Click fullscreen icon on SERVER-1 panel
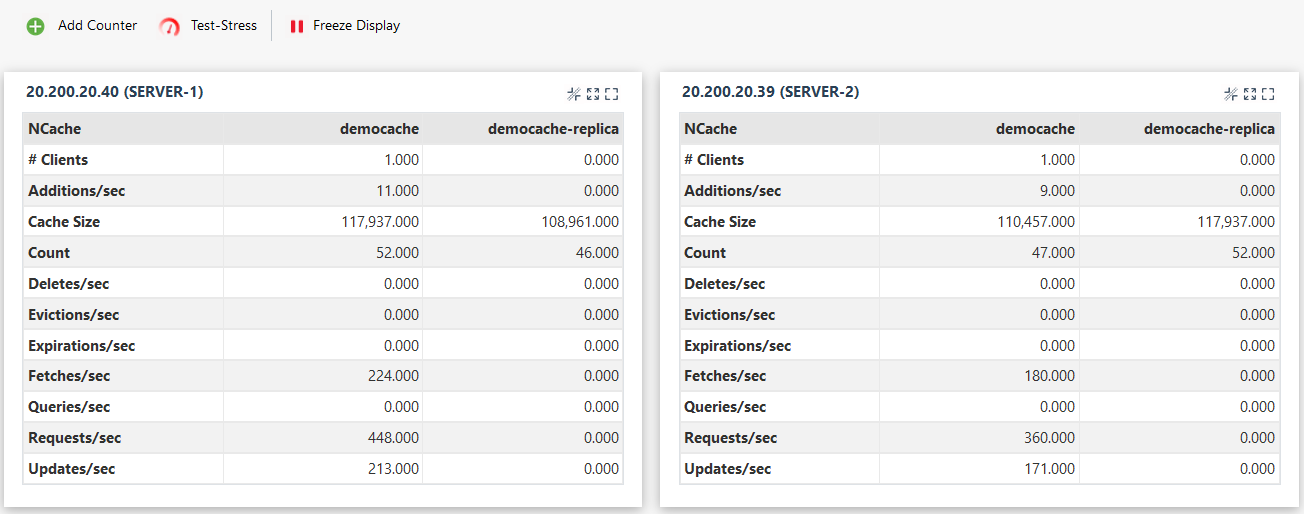 [612, 94]
